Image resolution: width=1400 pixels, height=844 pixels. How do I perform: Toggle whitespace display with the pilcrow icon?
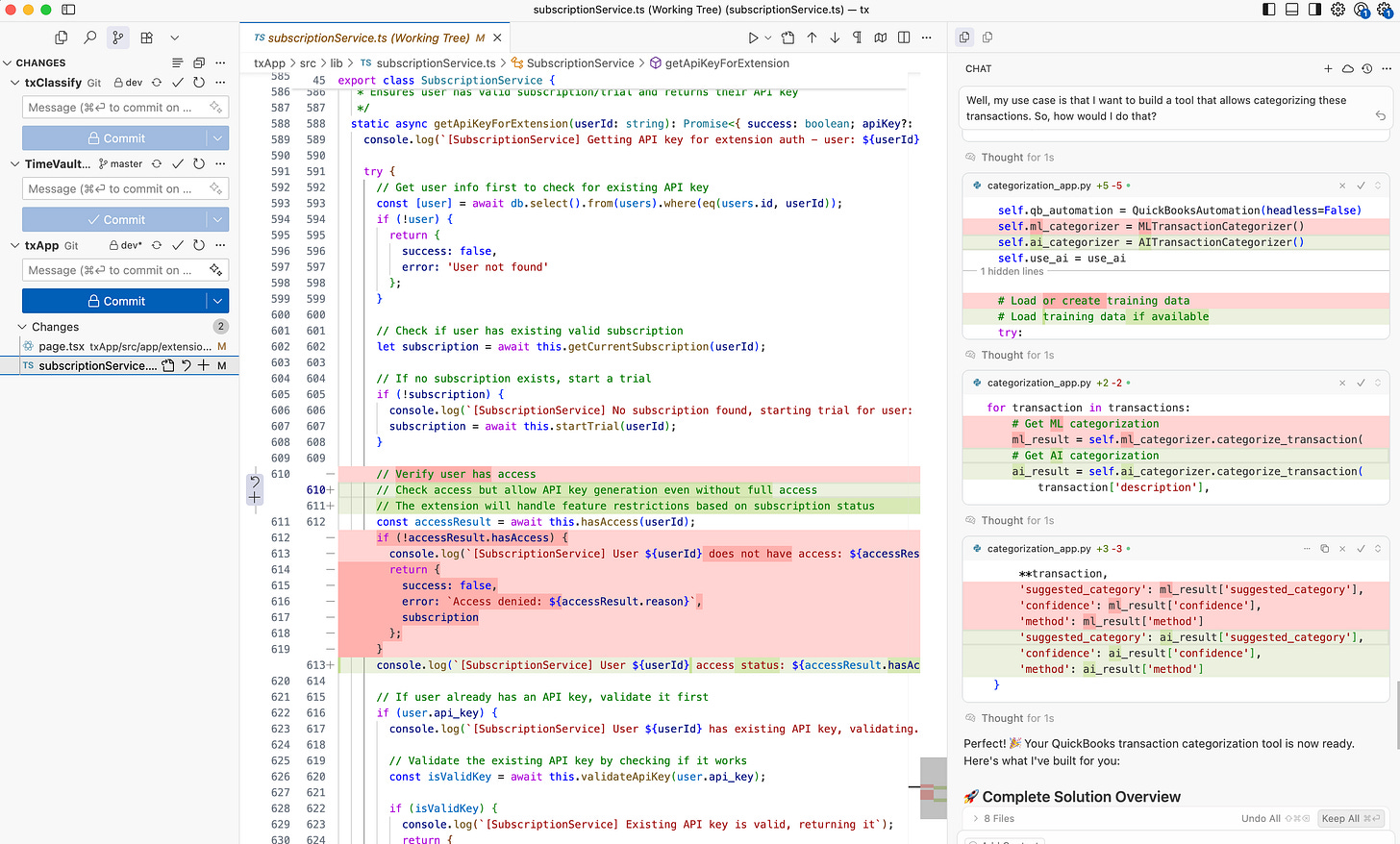[857, 37]
